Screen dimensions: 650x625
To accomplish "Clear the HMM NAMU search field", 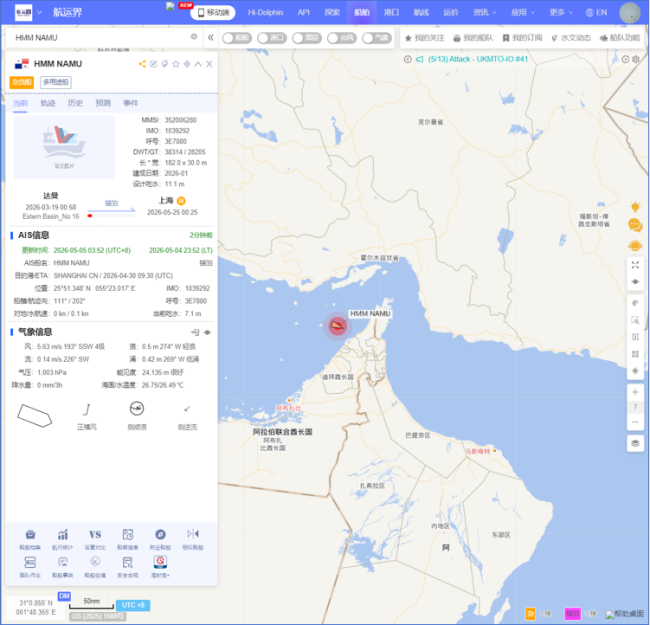I will 194,37.
